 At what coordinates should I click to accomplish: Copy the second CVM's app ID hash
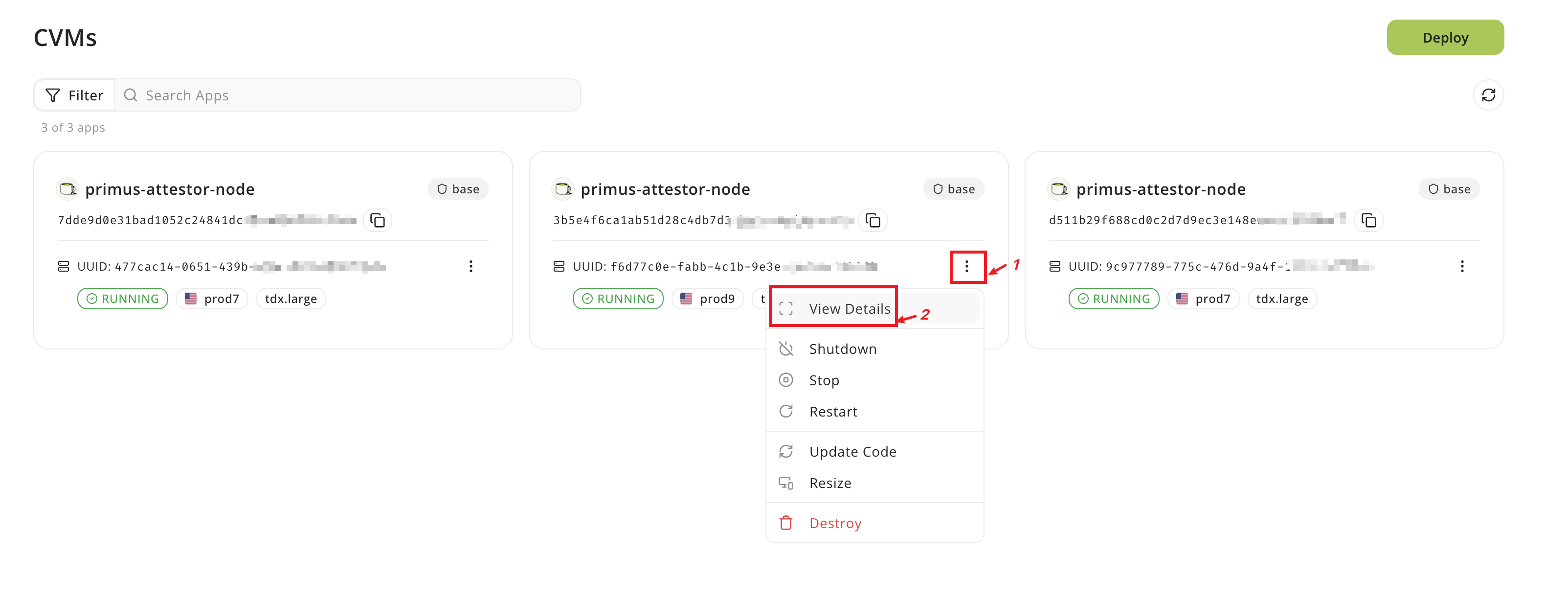point(872,220)
